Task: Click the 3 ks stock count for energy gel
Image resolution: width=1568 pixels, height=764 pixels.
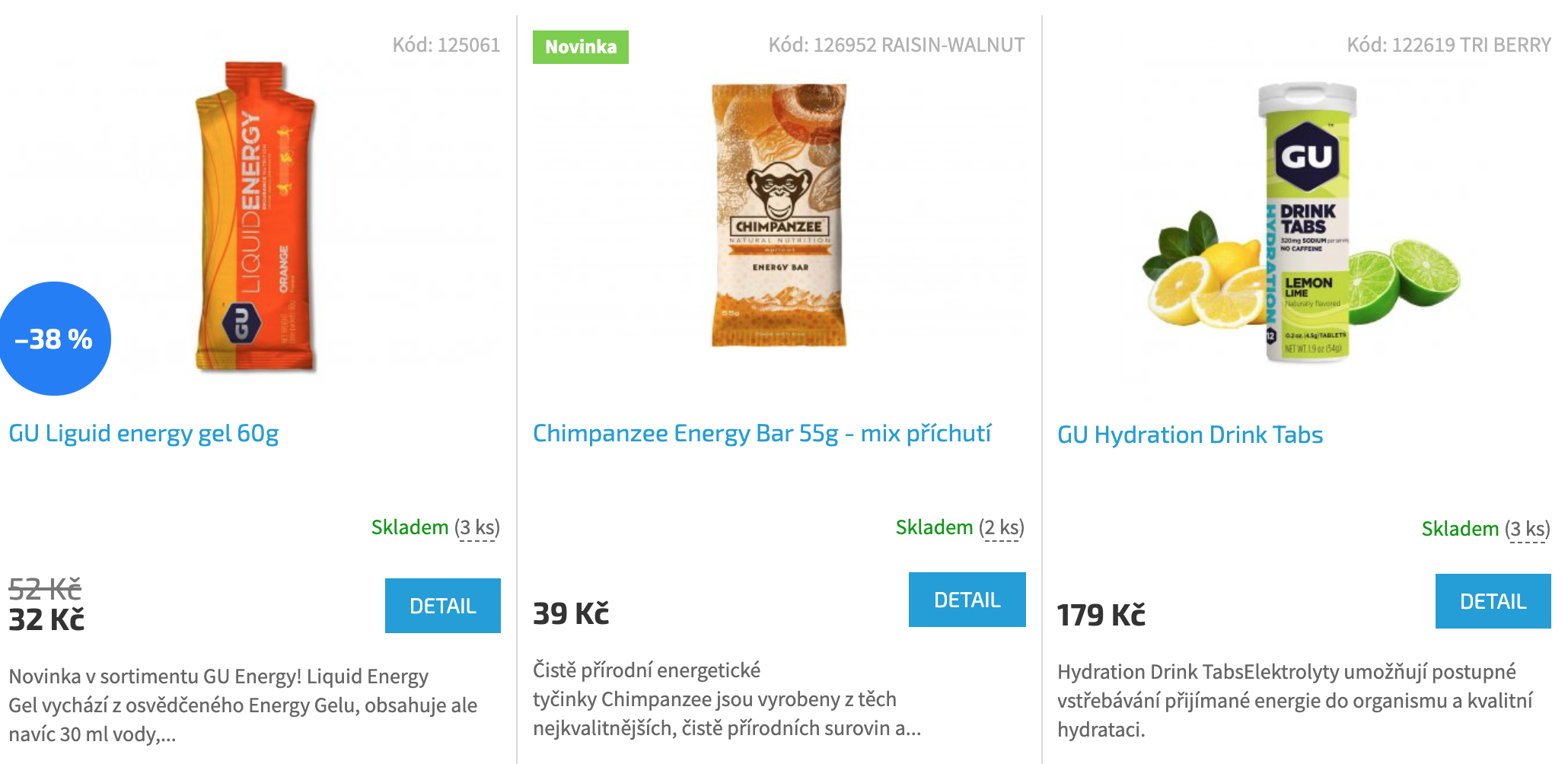Action: [x=478, y=527]
